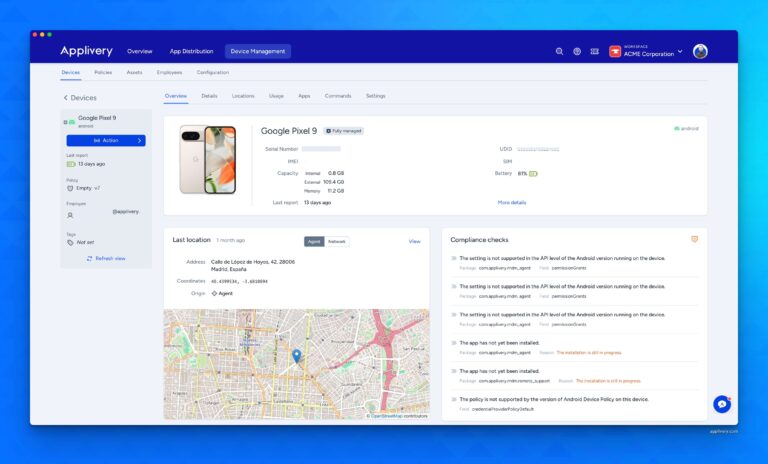Screen dimensions: 768x464
Task: Open App Distribution in top navigation
Action: tap(191, 51)
